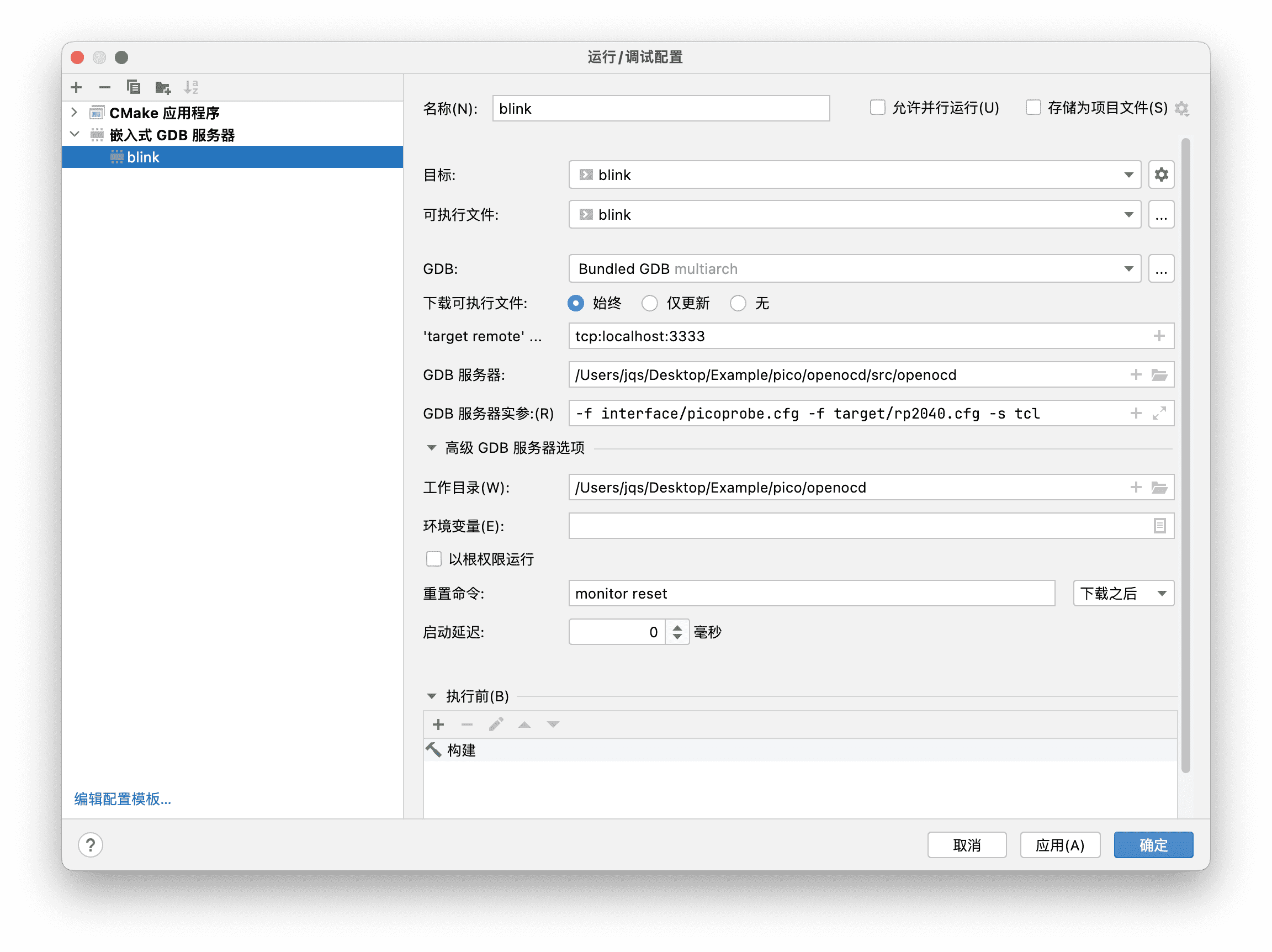This screenshot has height=952, width=1272.
Task: Expand the CMake 应用程序 tree node
Action: 74,112
